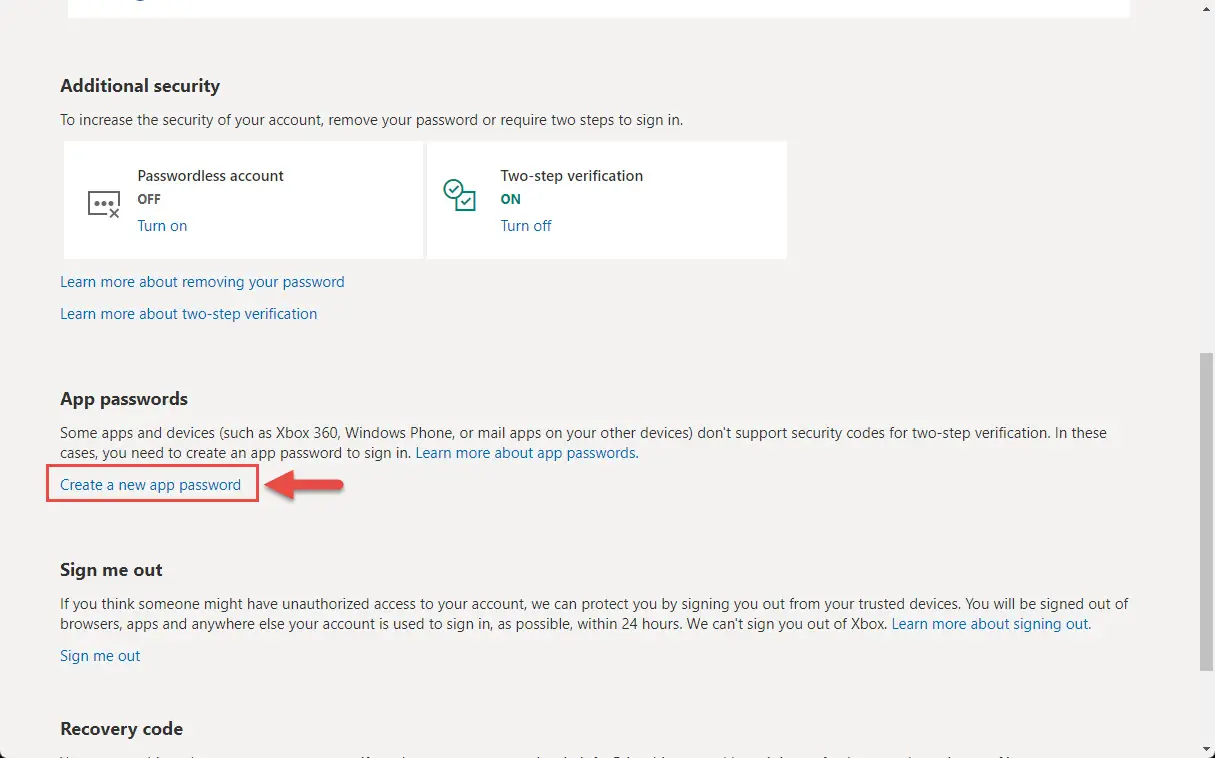Click the OFF status under Passwordless account

tap(149, 199)
